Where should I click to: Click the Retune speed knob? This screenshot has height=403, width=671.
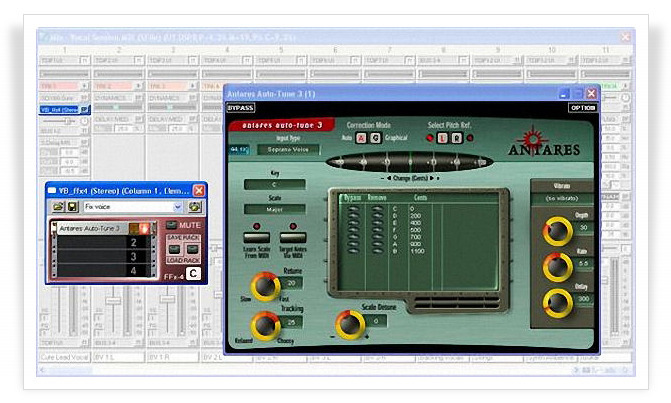click(x=265, y=287)
